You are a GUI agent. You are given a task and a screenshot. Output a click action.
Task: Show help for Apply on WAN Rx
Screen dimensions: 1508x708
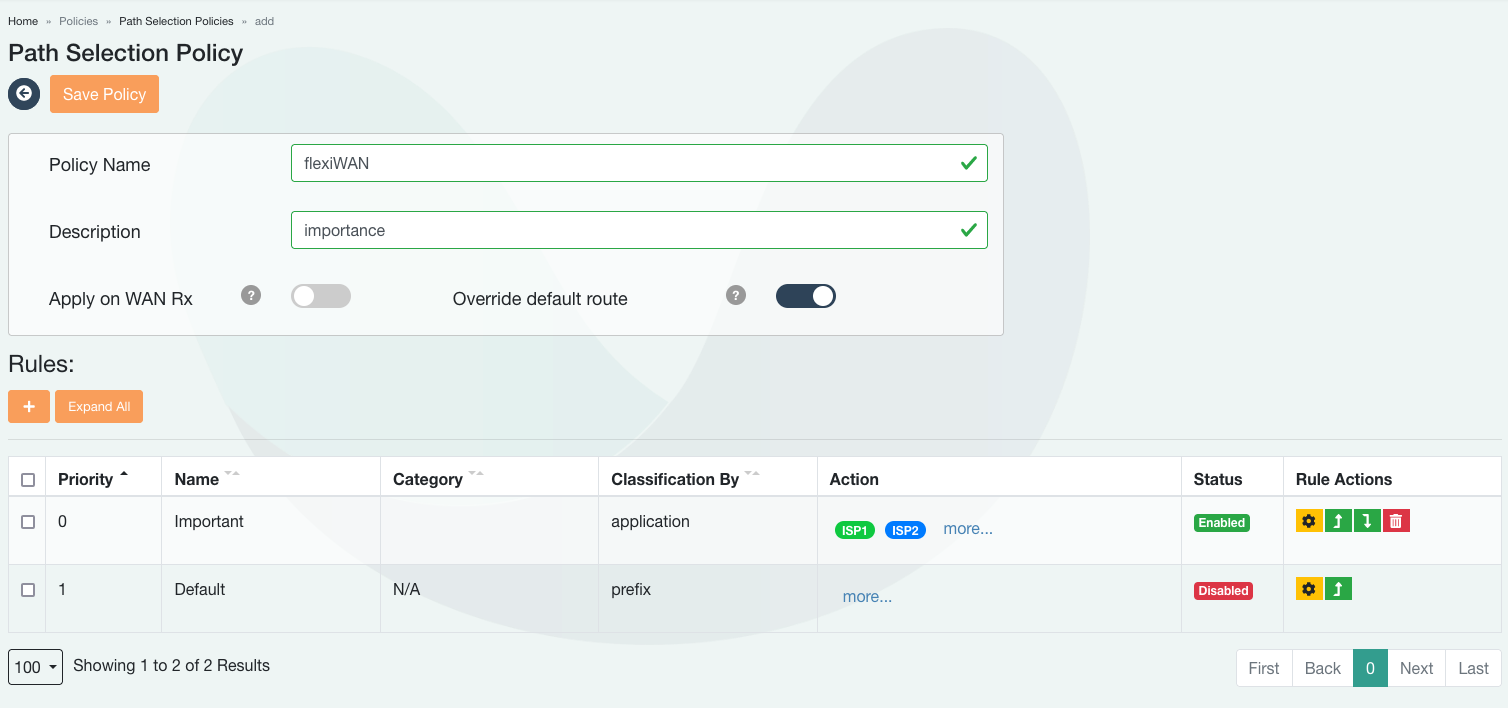(251, 296)
